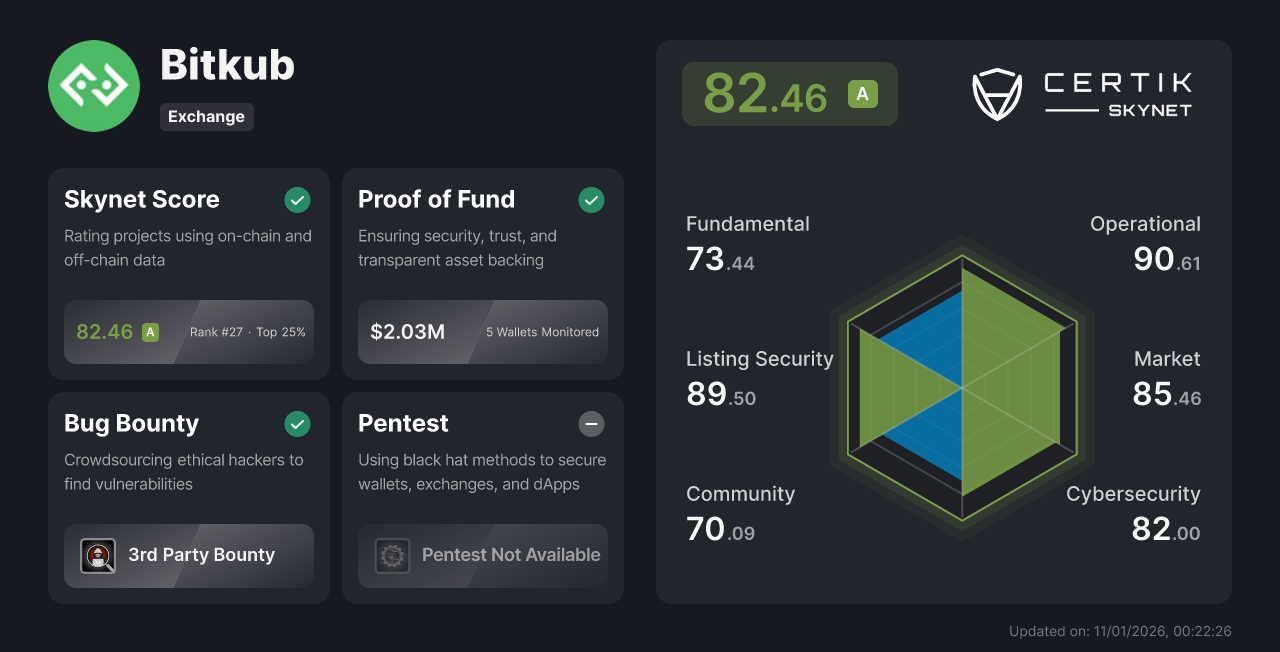The height and width of the screenshot is (652, 1280).
Task: Select the CertiK shield logo icon
Action: (x=996, y=95)
